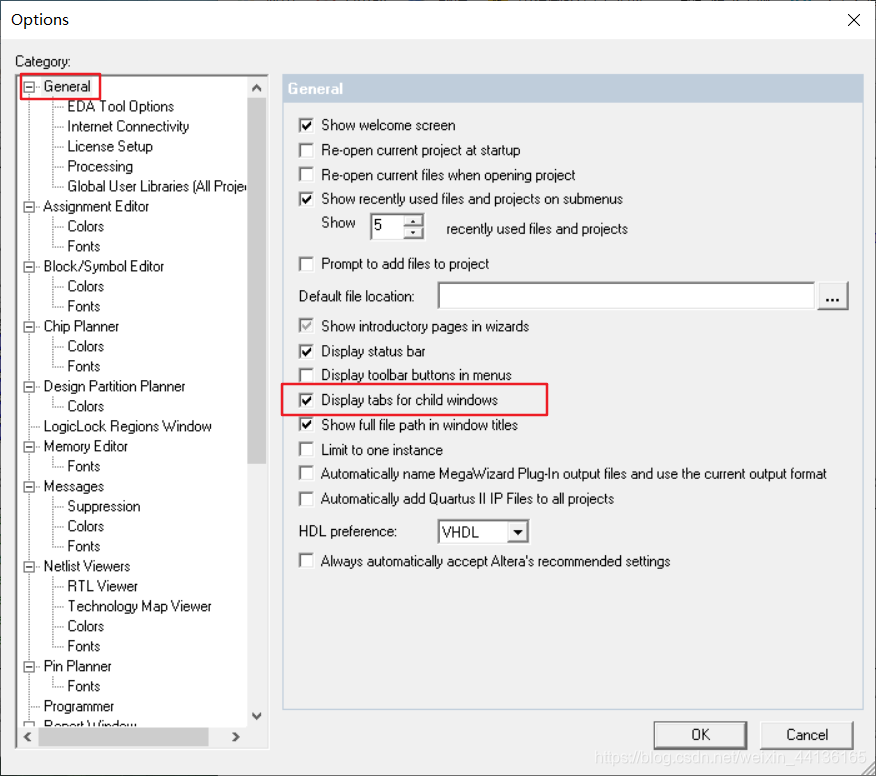Select Memory Editor category
Viewport: 876px width, 776px height.
click(x=85, y=447)
